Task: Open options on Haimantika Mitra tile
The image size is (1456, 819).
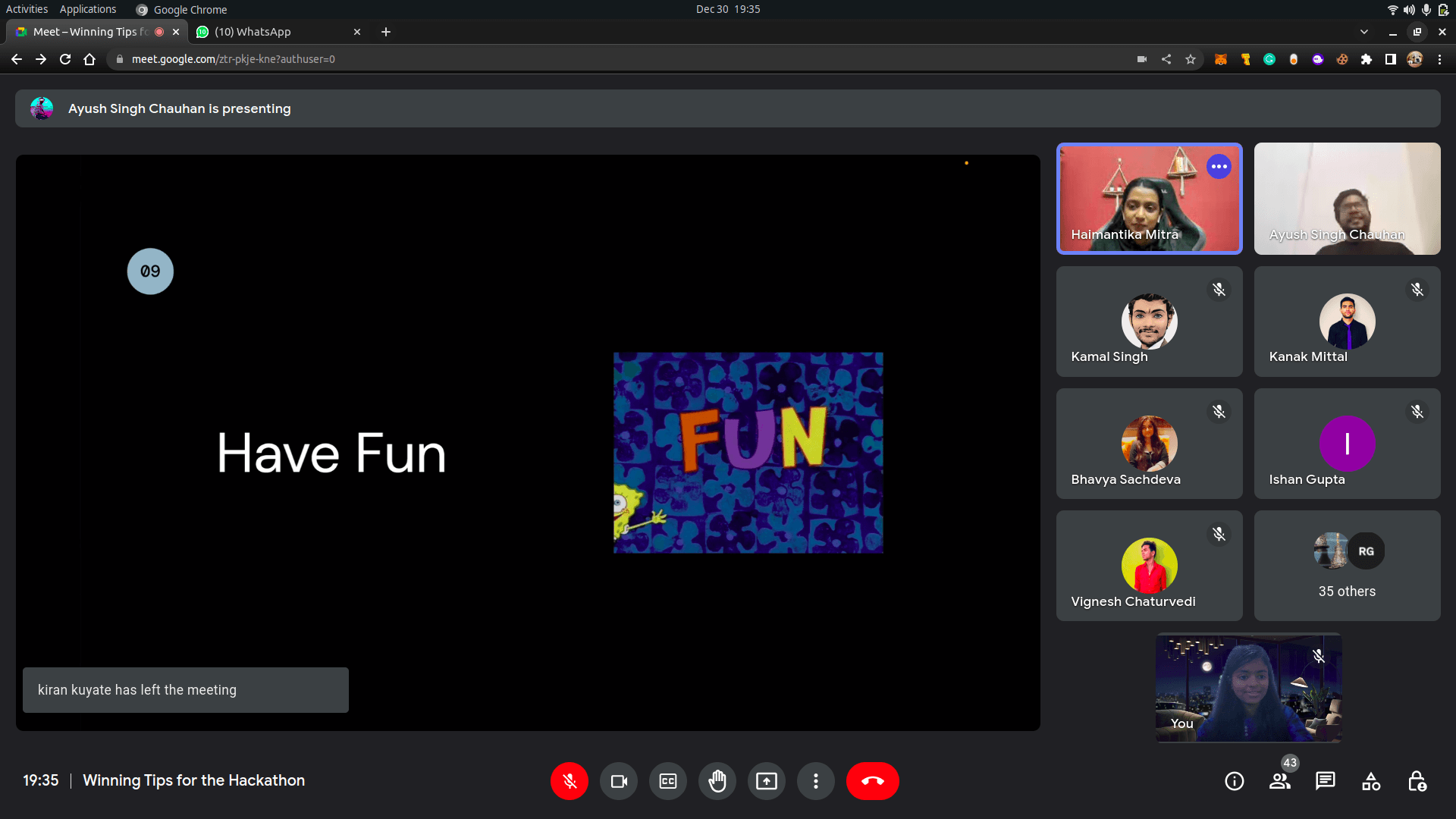Action: tap(1219, 167)
